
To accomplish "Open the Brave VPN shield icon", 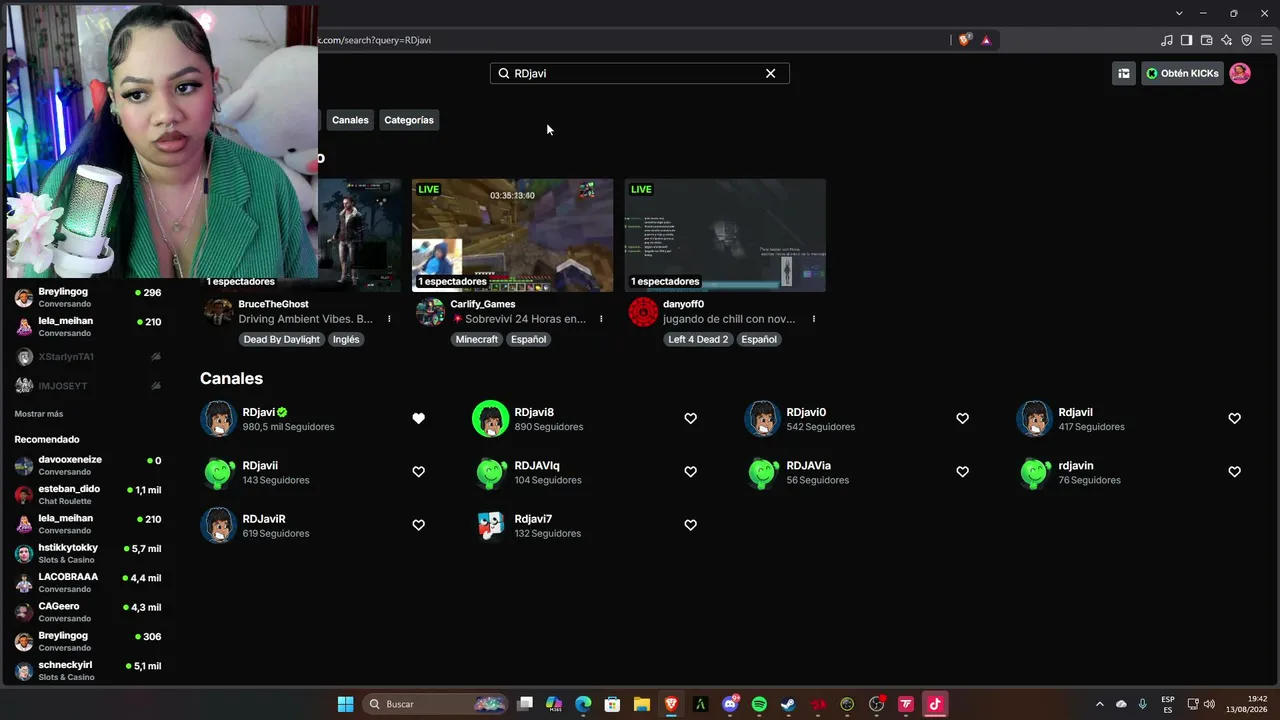I will pyautogui.click(x=1246, y=40).
